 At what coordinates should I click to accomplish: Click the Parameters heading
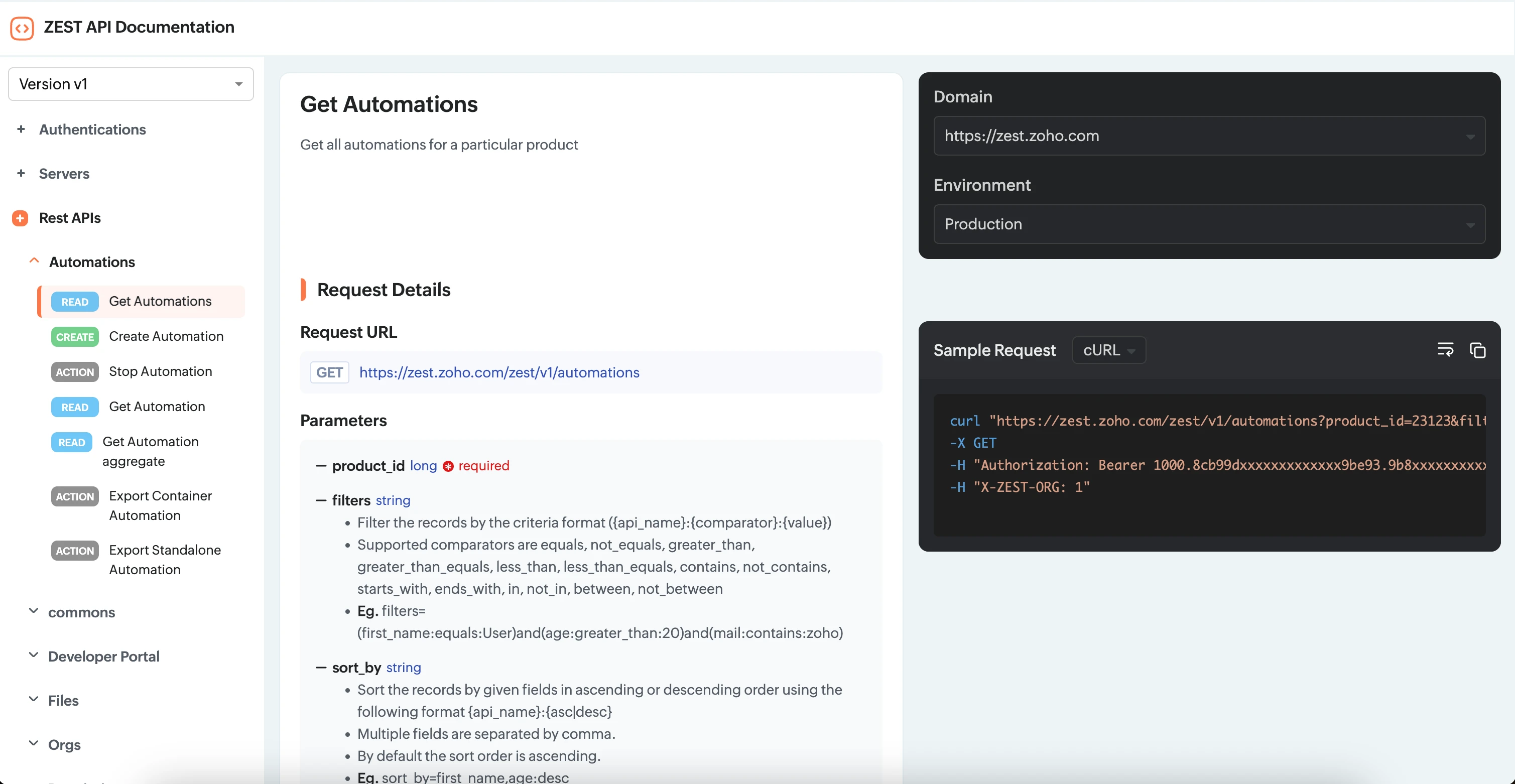pyautogui.click(x=343, y=421)
